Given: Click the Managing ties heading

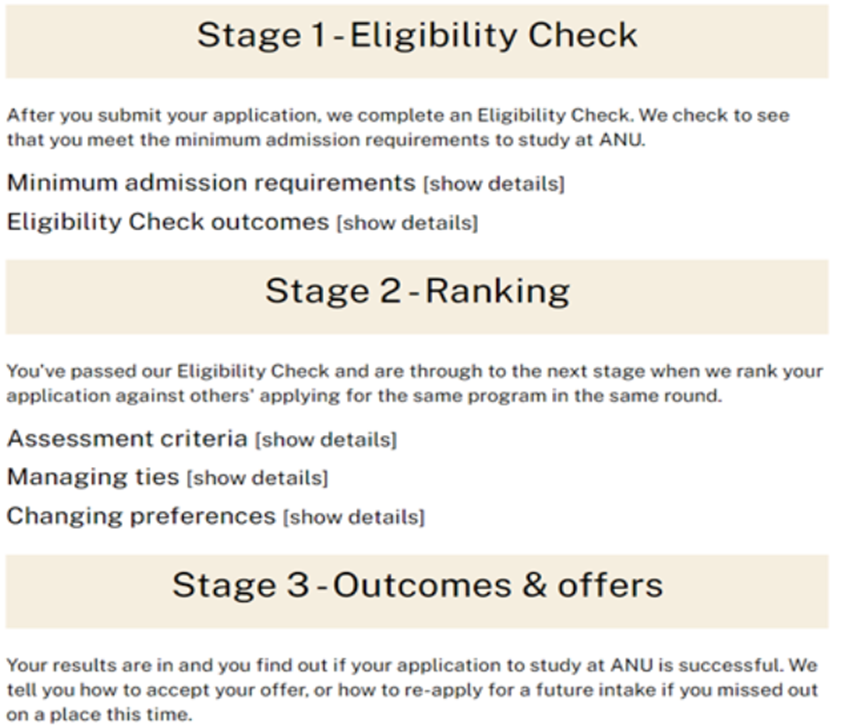Looking at the screenshot, I should [x=93, y=477].
